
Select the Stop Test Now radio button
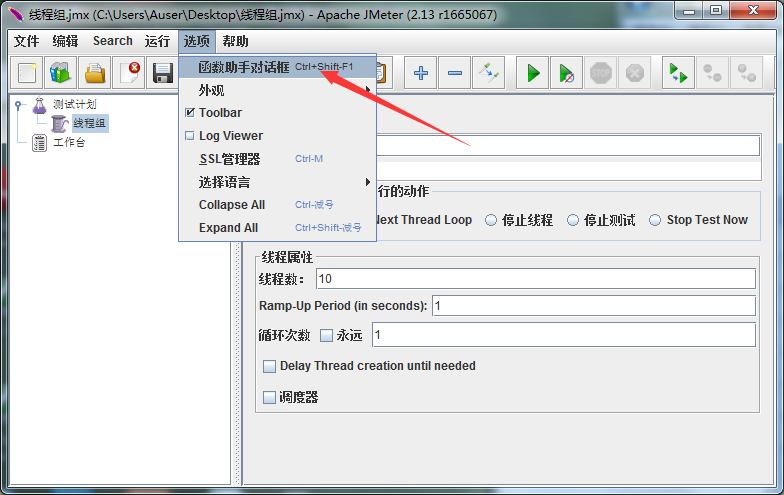[655, 220]
